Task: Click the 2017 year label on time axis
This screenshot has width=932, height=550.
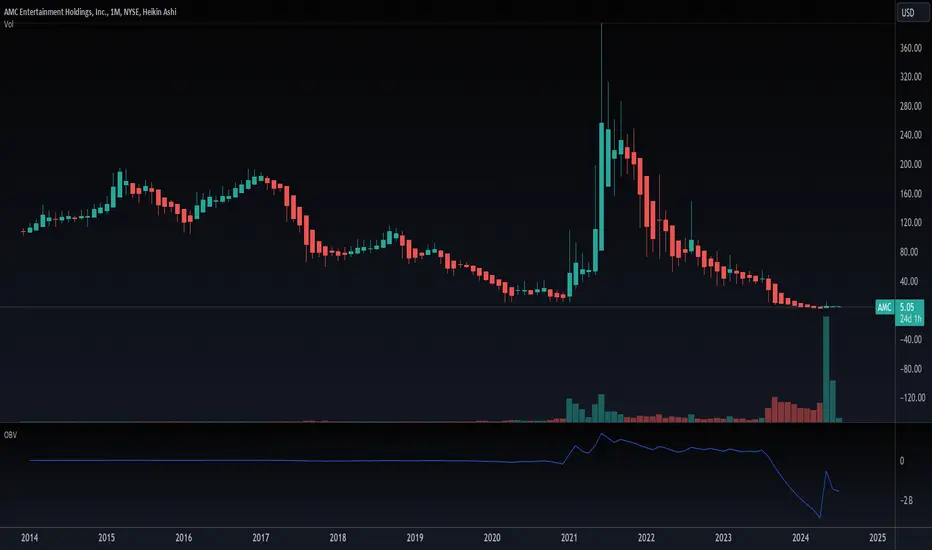Action: pyautogui.click(x=260, y=538)
